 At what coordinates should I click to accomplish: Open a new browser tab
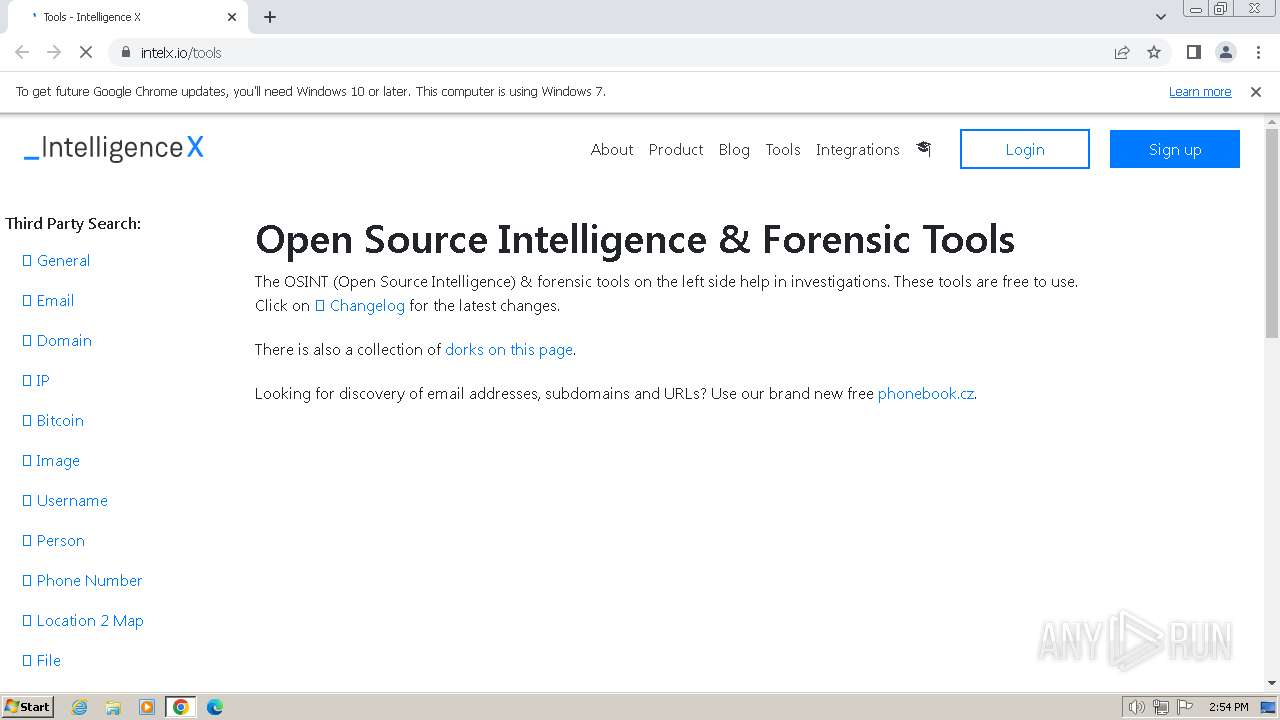pos(270,17)
